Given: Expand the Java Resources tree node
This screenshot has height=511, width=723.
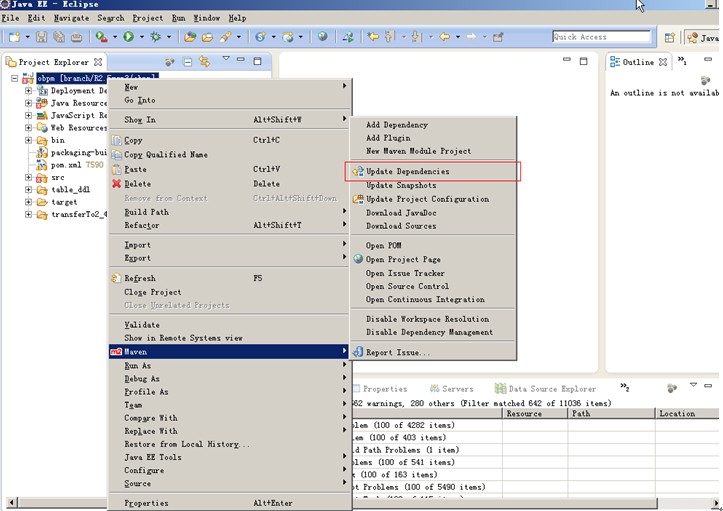Looking at the screenshot, I should 29,103.
